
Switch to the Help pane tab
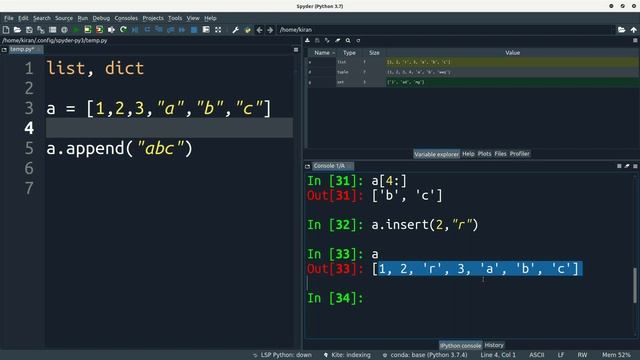point(468,154)
